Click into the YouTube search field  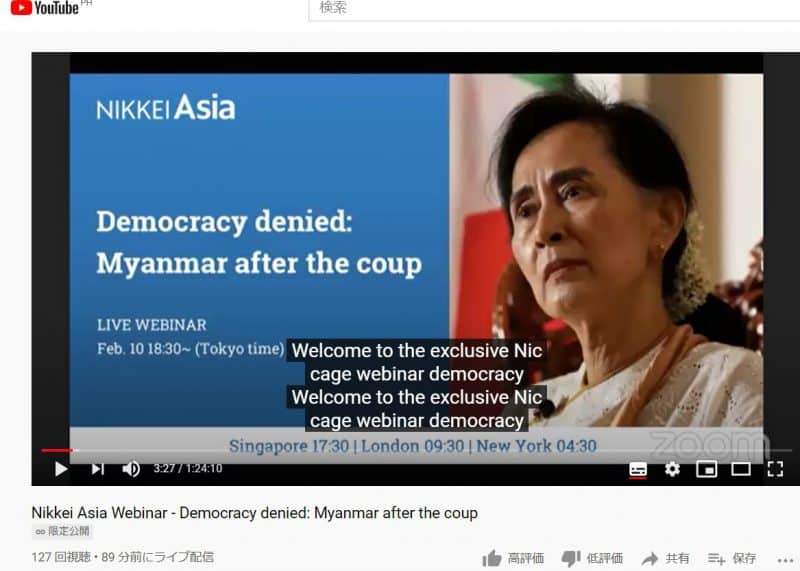554,9
